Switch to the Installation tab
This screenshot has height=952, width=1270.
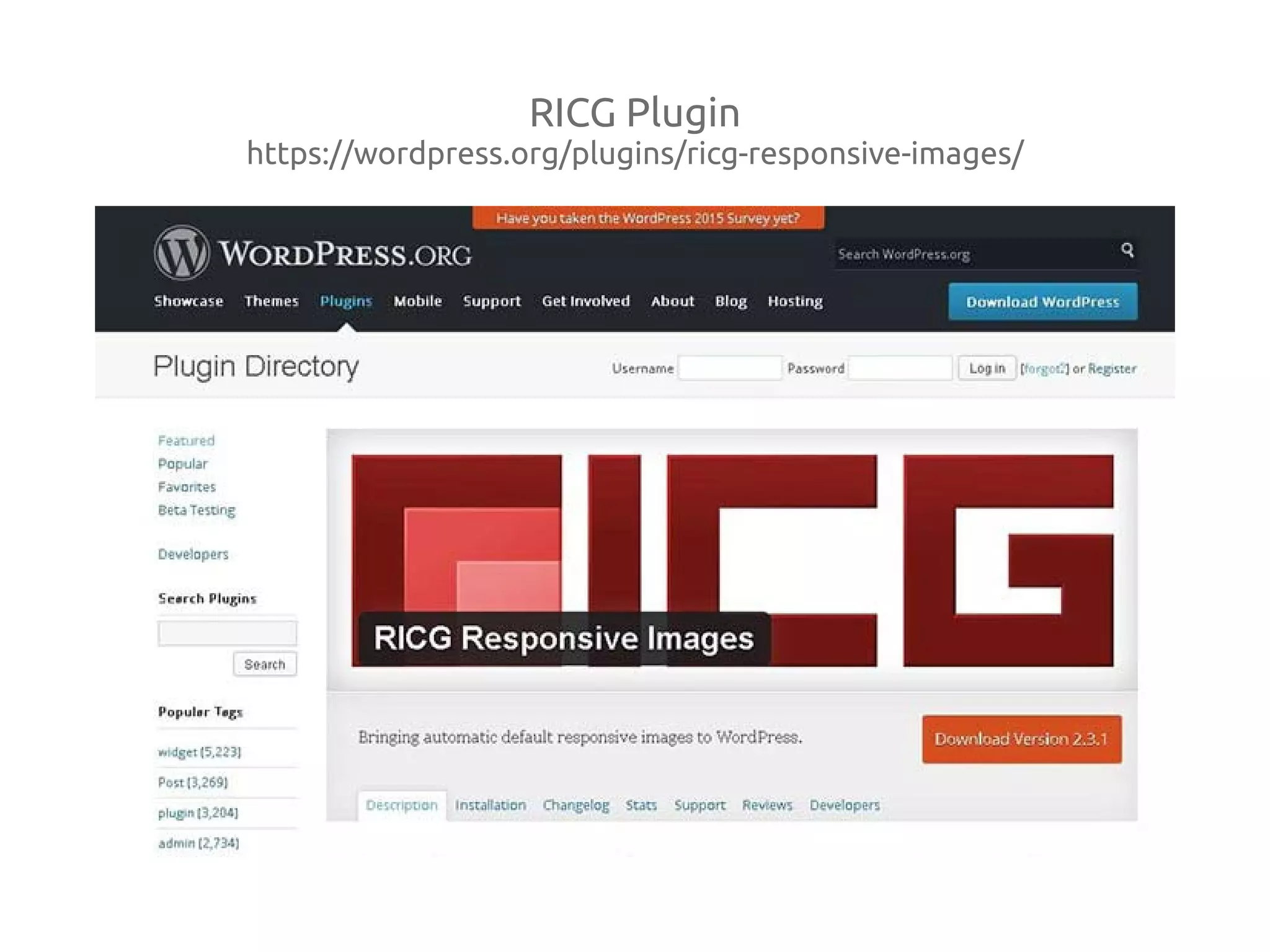click(491, 805)
